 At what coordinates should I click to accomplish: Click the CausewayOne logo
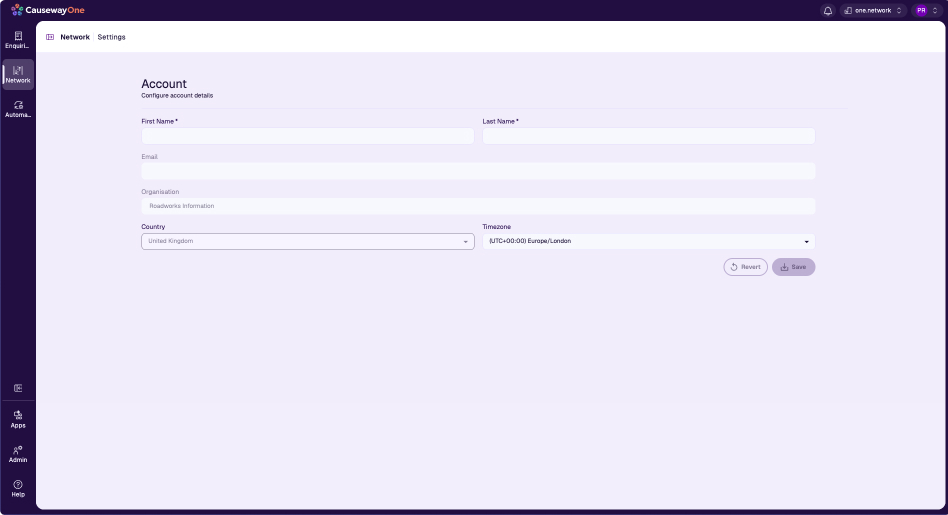[48, 10]
